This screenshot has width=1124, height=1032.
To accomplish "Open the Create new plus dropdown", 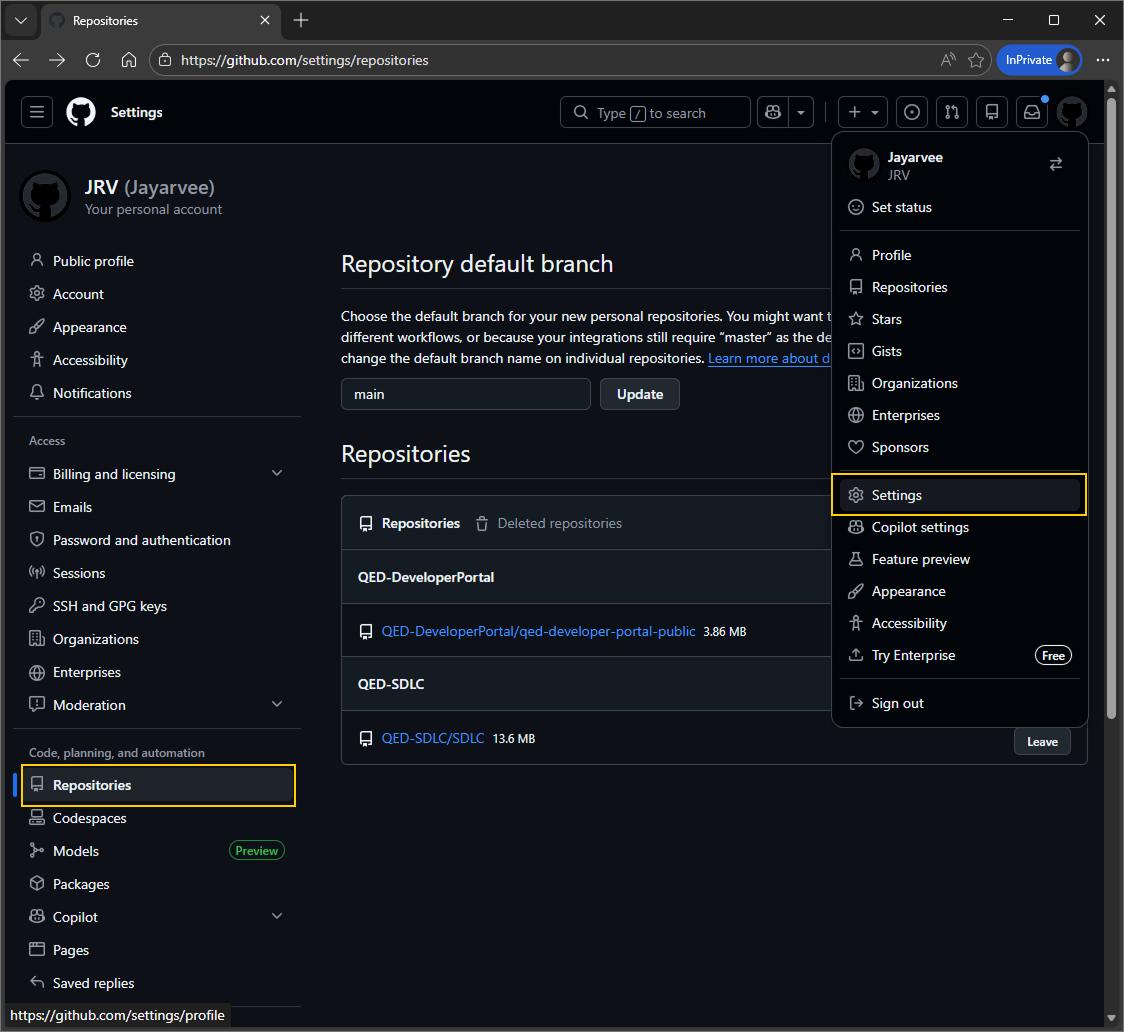I will tap(862, 113).
